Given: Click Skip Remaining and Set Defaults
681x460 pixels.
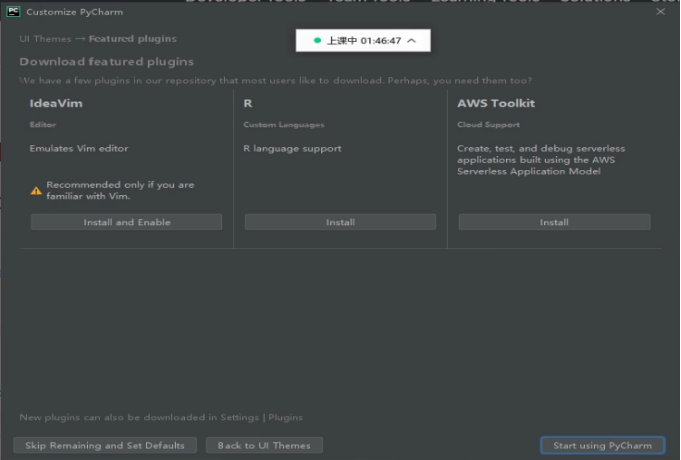Looking at the screenshot, I should coord(105,445).
